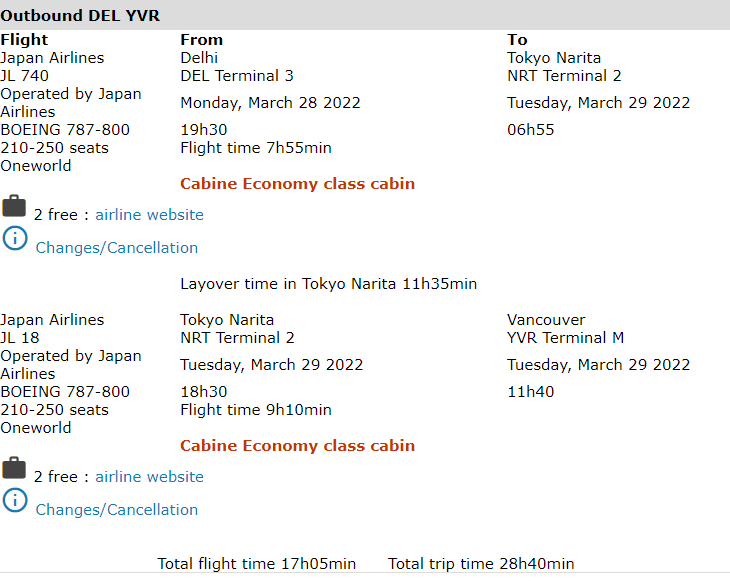Click the Outbound DEL YVR header bar
Screen dimensions: 730x583
click(x=365, y=15)
